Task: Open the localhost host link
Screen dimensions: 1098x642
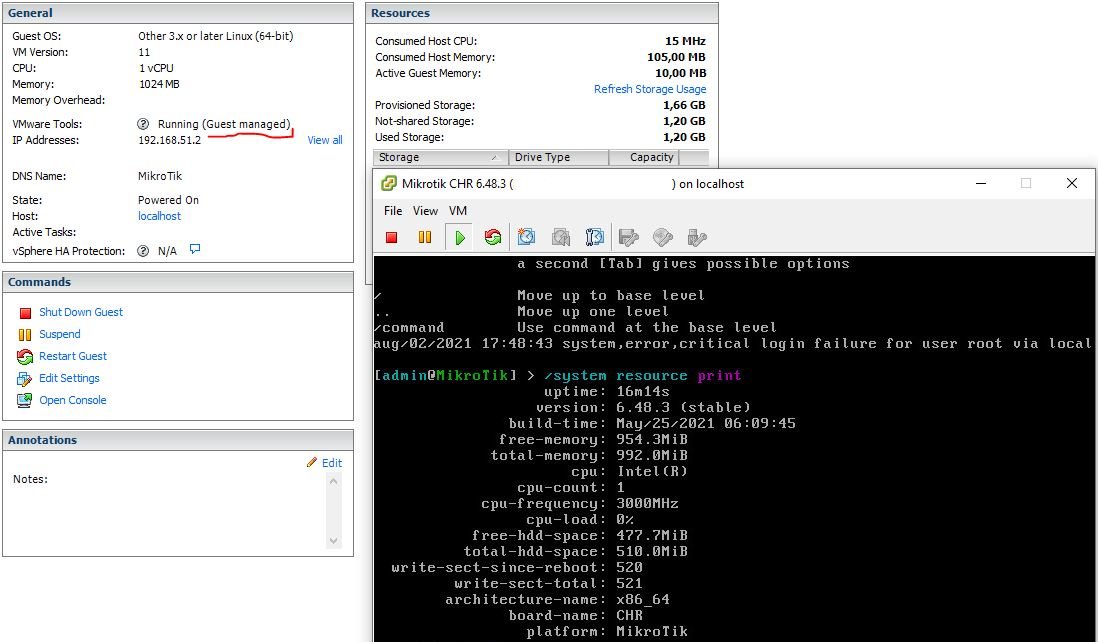Action: point(159,216)
